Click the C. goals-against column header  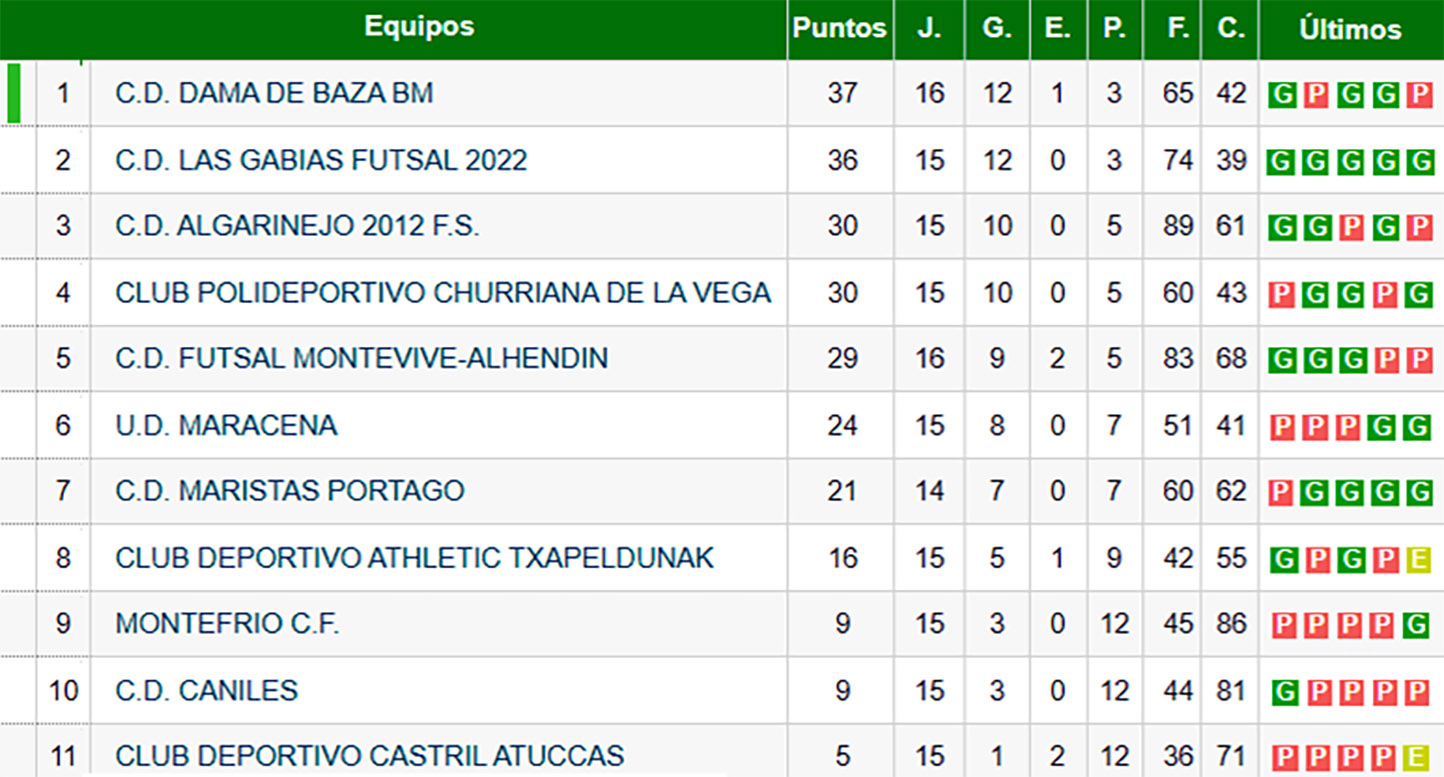click(x=1231, y=29)
